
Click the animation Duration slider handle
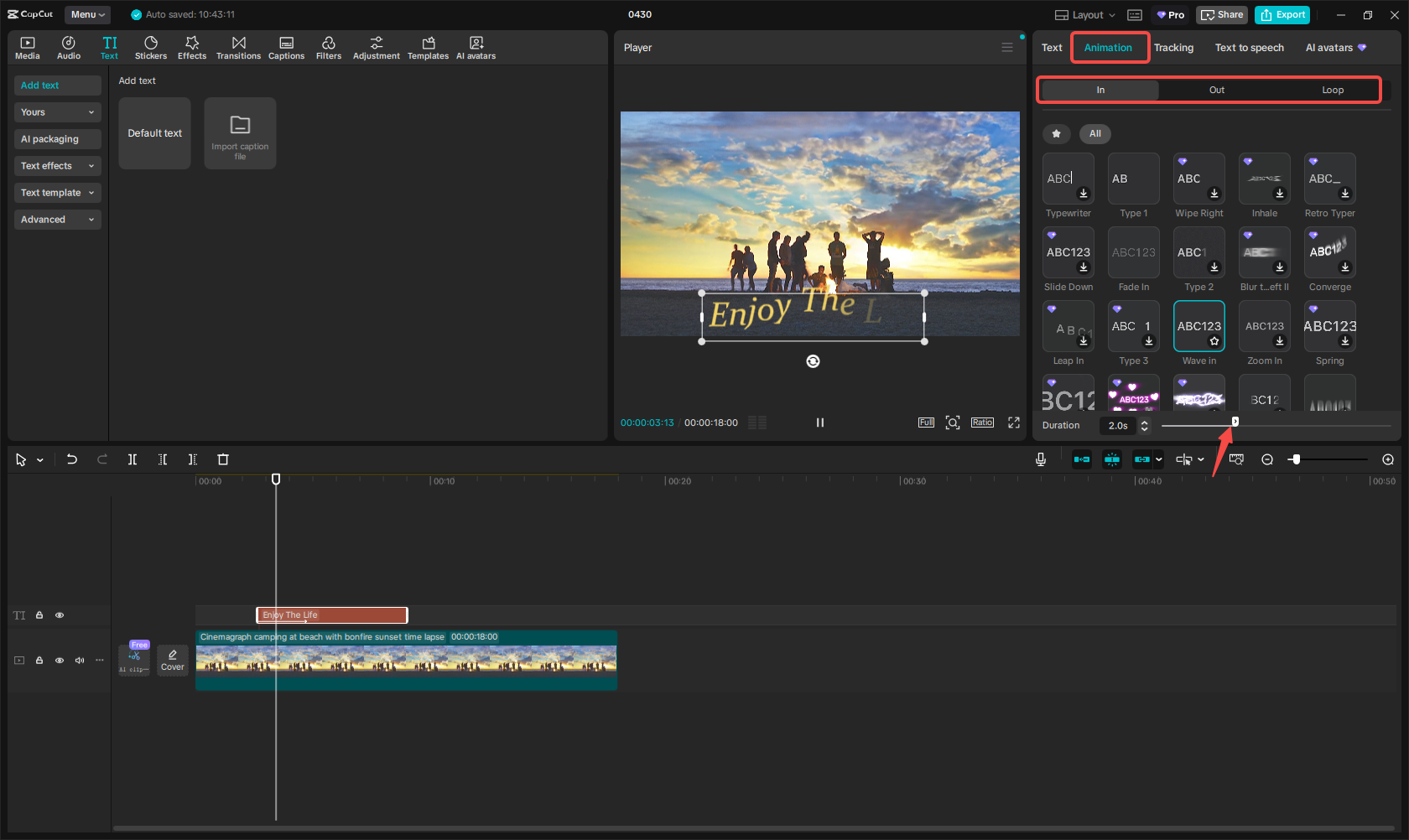click(1235, 422)
